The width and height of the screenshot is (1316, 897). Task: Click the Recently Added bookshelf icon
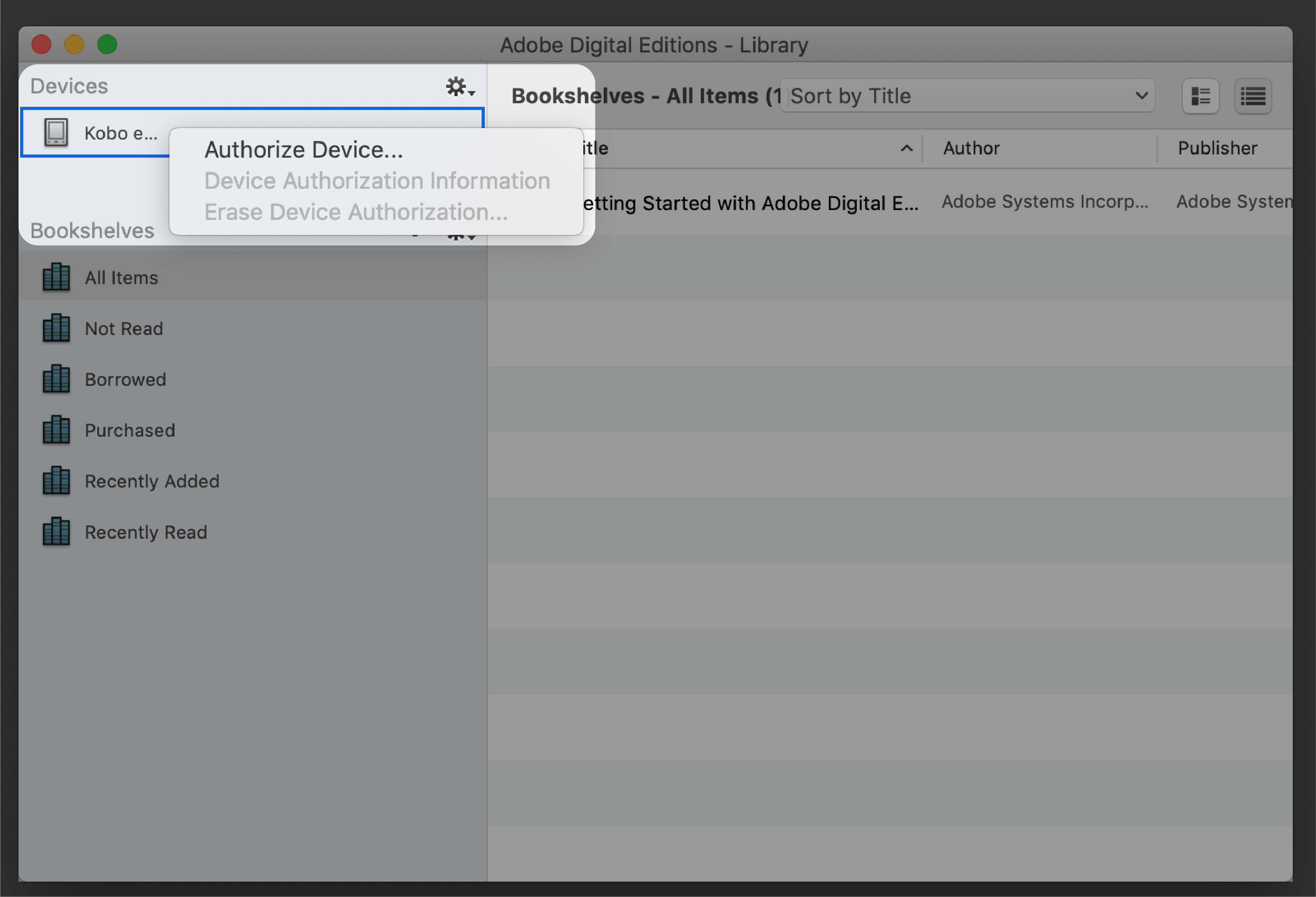[x=55, y=481]
